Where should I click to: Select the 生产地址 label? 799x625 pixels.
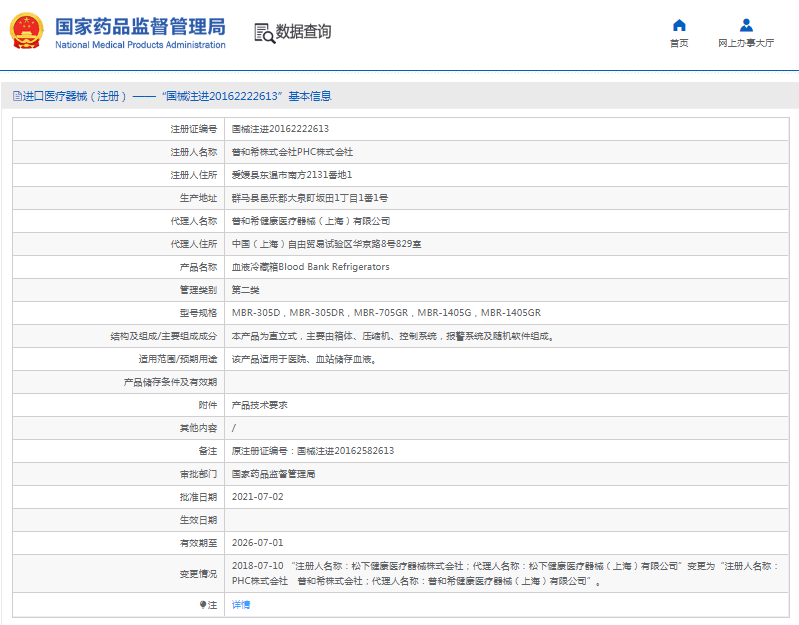coord(198,198)
